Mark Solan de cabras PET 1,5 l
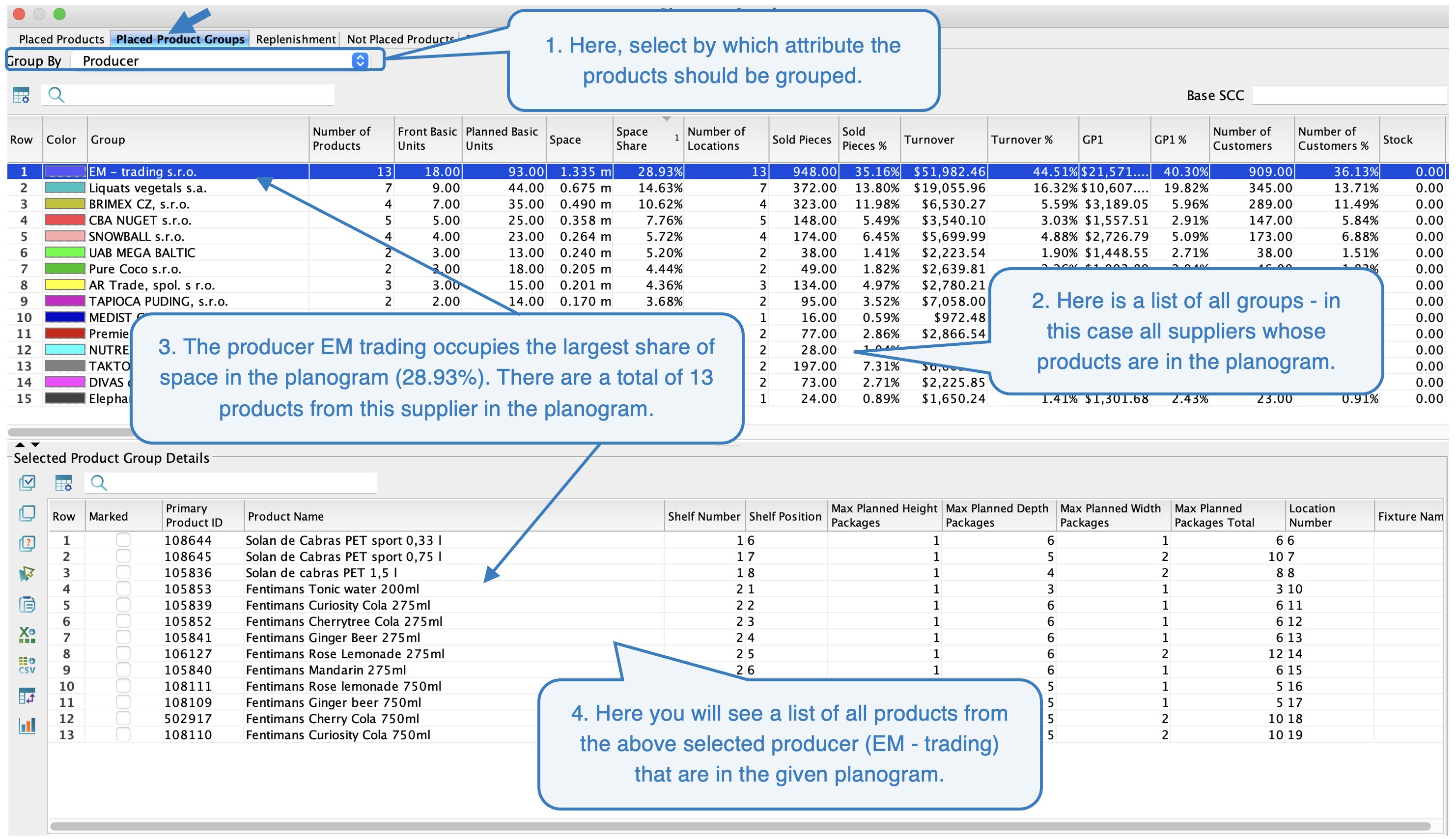This screenshot has height=839, width=1456. [x=123, y=573]
